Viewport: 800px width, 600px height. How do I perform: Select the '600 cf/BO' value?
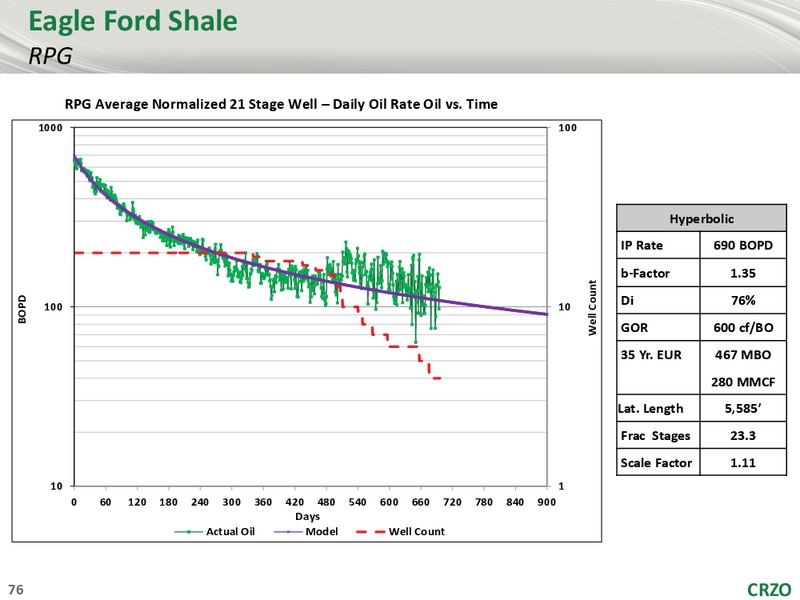pos(743,328)
